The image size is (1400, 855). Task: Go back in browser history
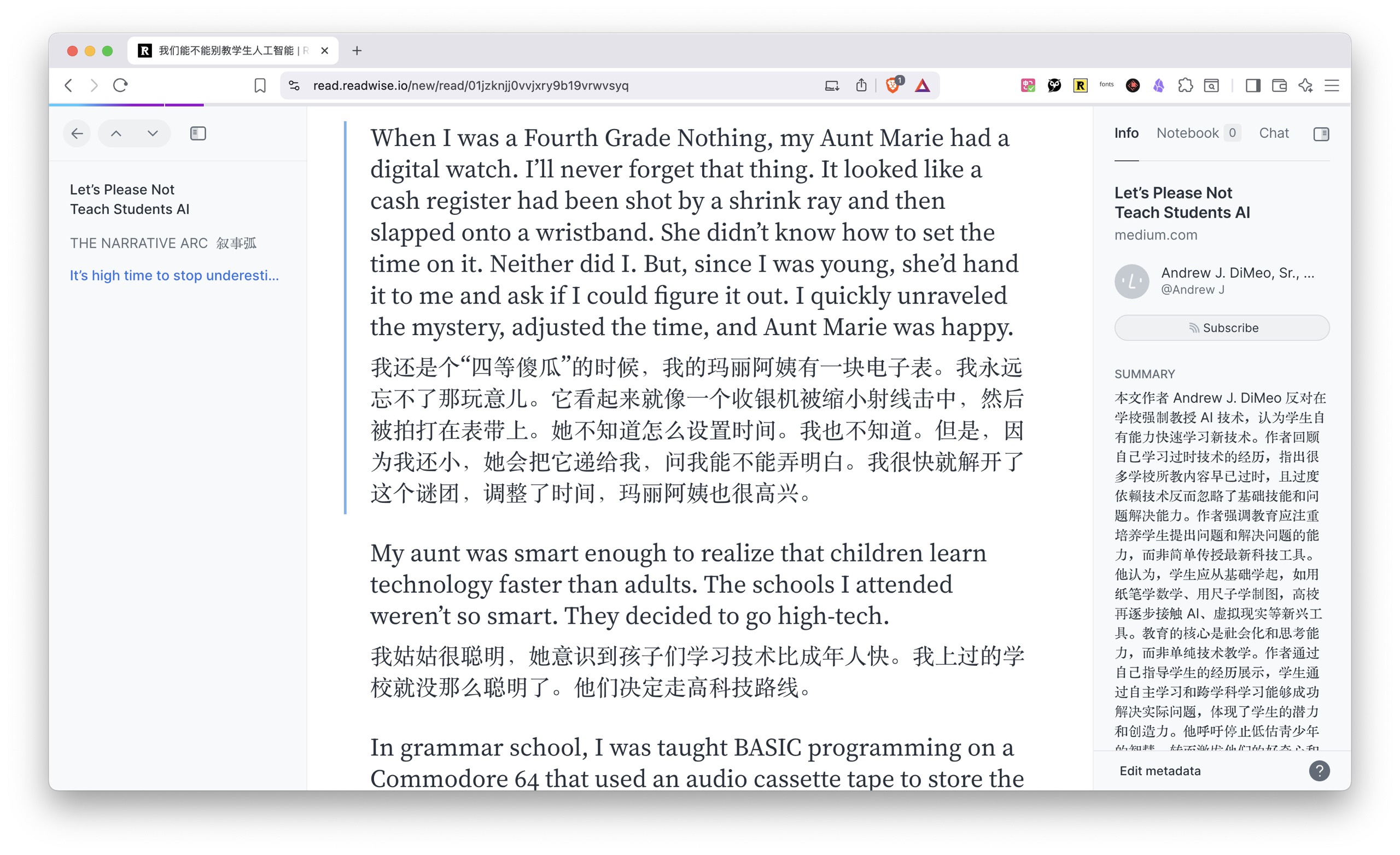tap(69, 85)
